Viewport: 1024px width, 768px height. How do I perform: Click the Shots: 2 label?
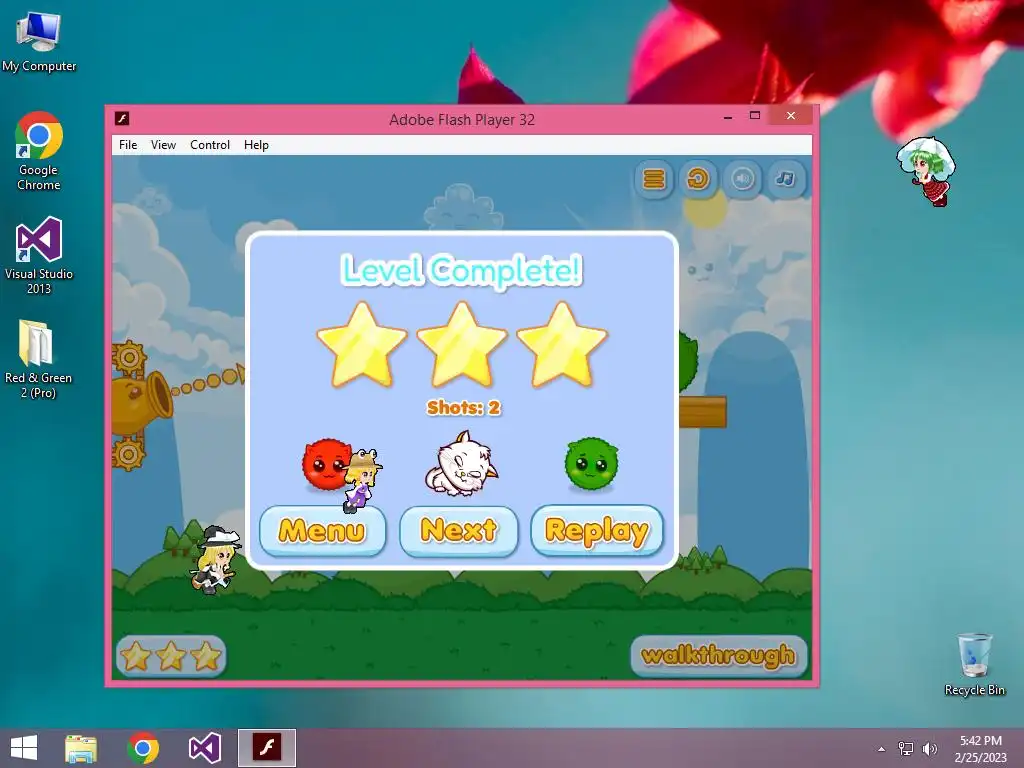tap(463, 408)
